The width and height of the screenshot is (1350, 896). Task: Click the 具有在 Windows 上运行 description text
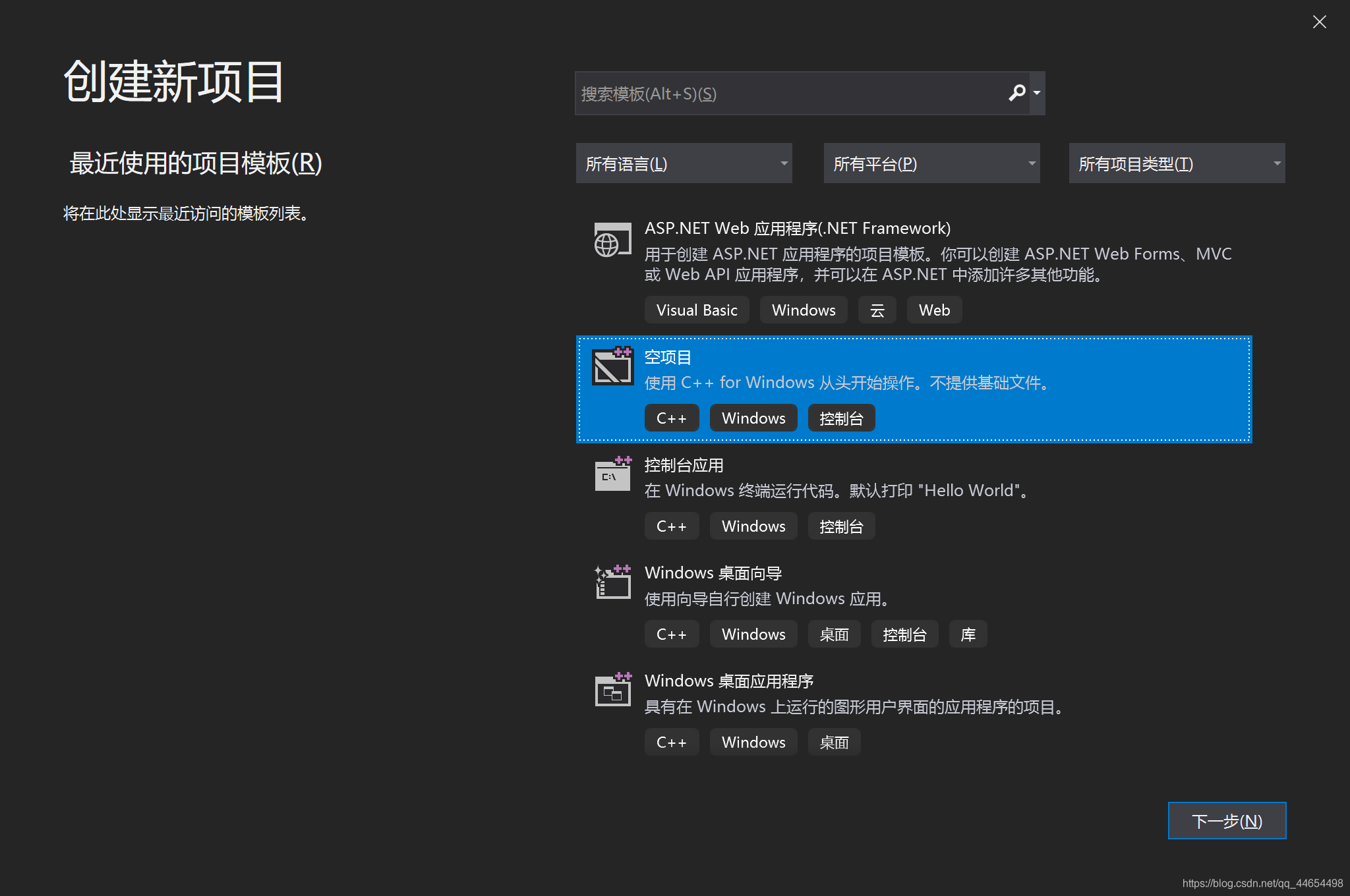pos(855,707)
